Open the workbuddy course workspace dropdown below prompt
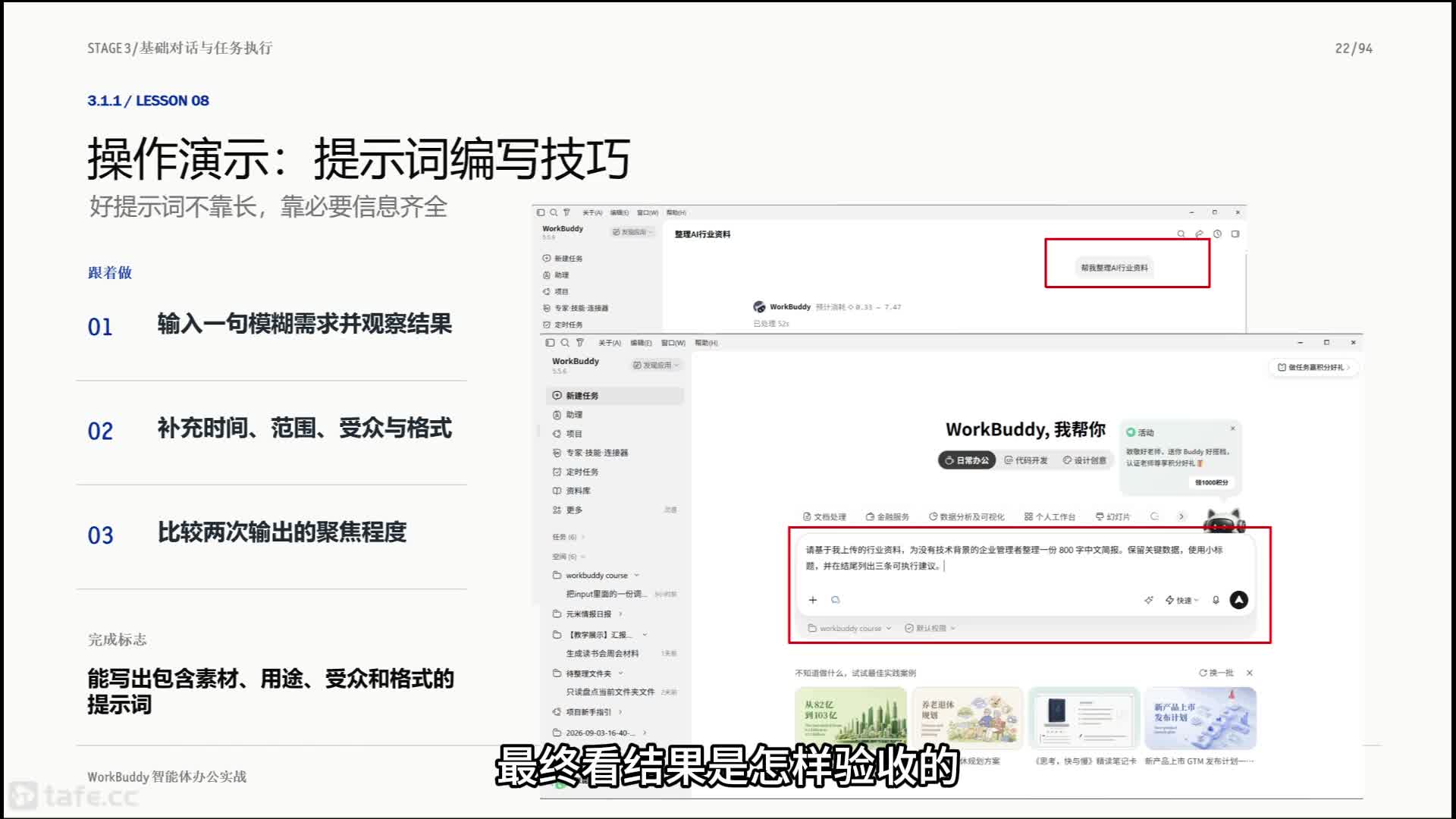Viewport: 1456px width, 819px height. click(850, 628)
